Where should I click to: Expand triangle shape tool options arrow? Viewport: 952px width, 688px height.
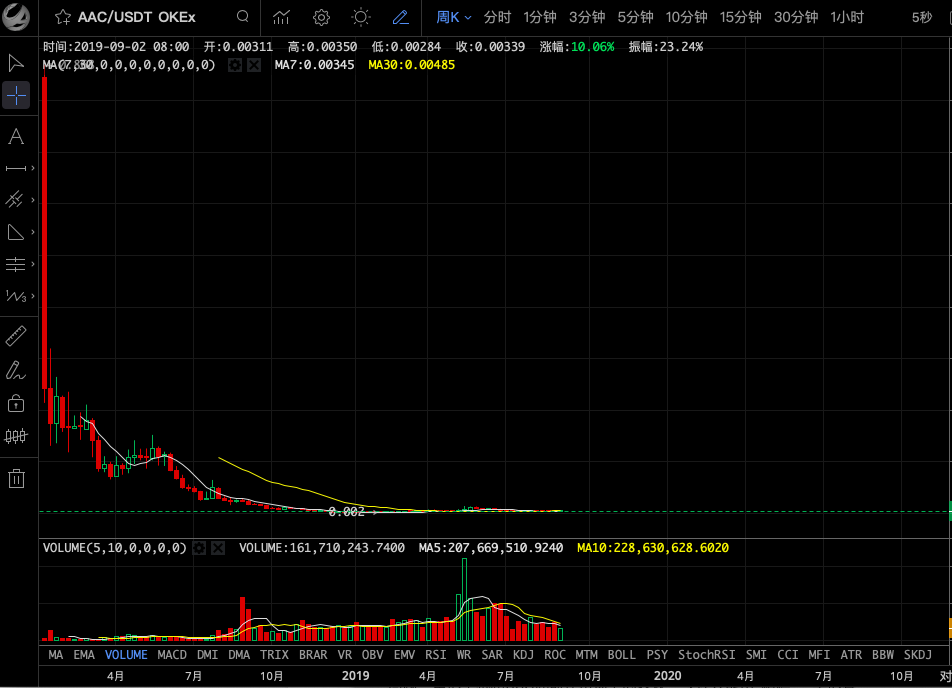coord(33,232)
